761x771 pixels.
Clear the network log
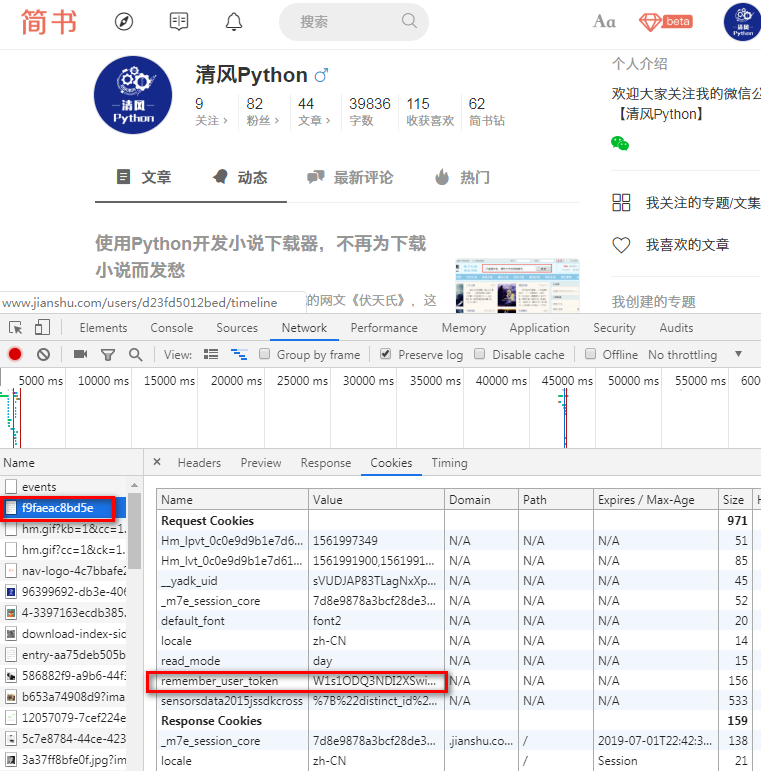coord(43,354)
